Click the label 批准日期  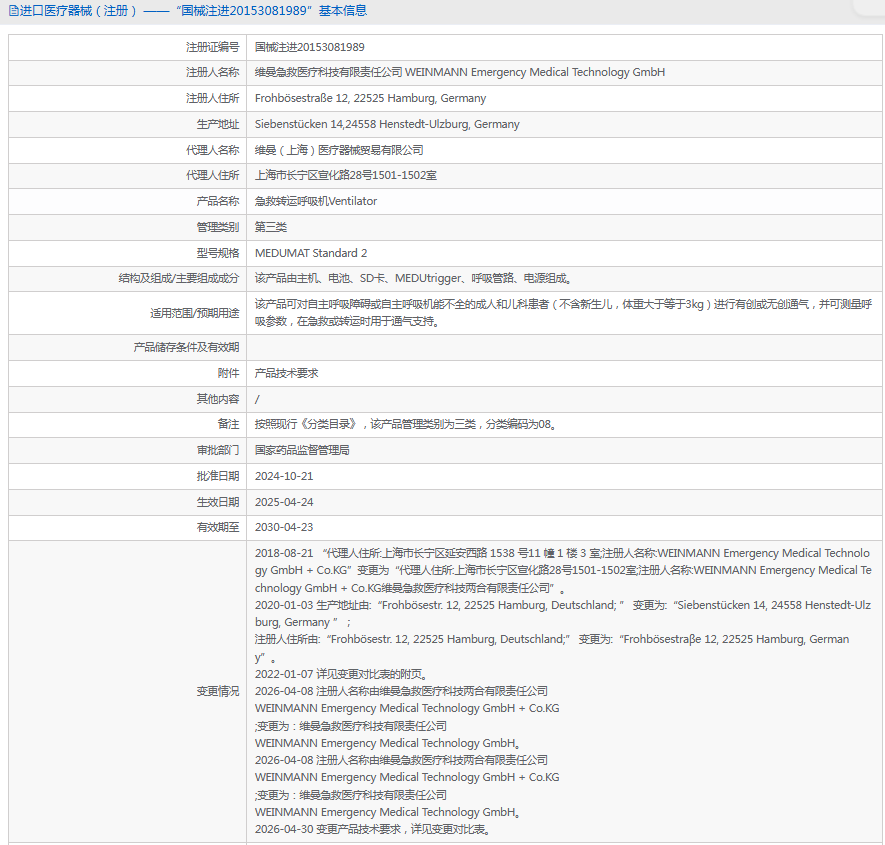coord(218,476)
